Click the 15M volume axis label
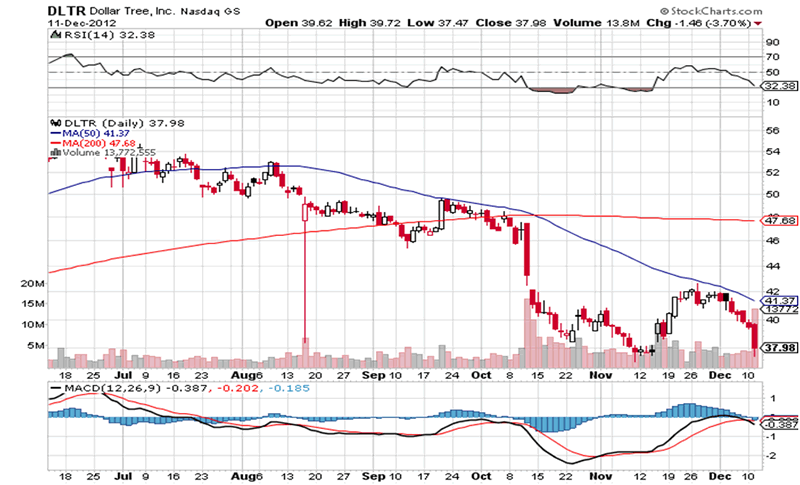The height and width of the screenshot is (485, 800). pos(32,304)
